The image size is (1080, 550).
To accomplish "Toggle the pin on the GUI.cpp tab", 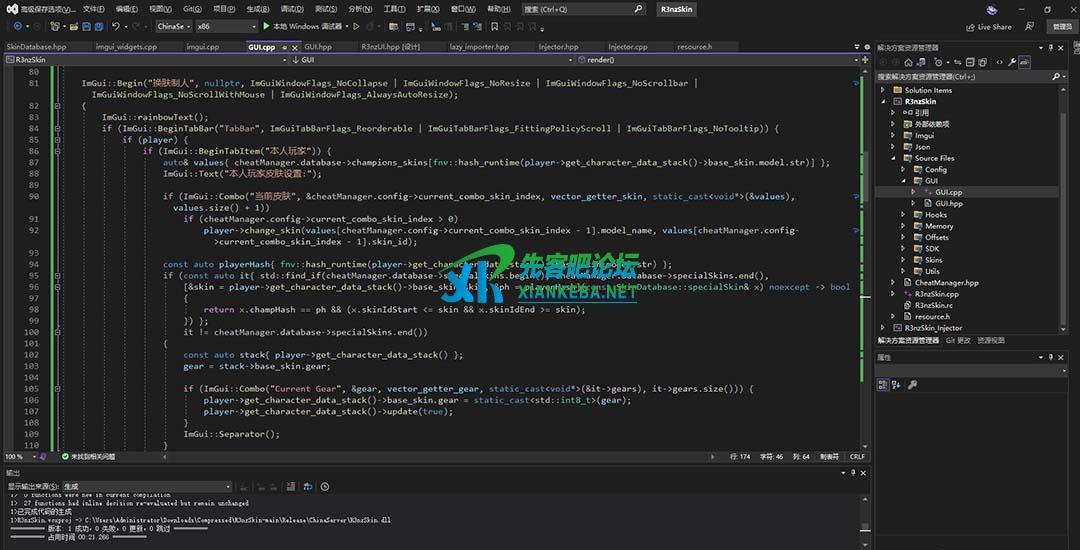I will coord(282,47).
